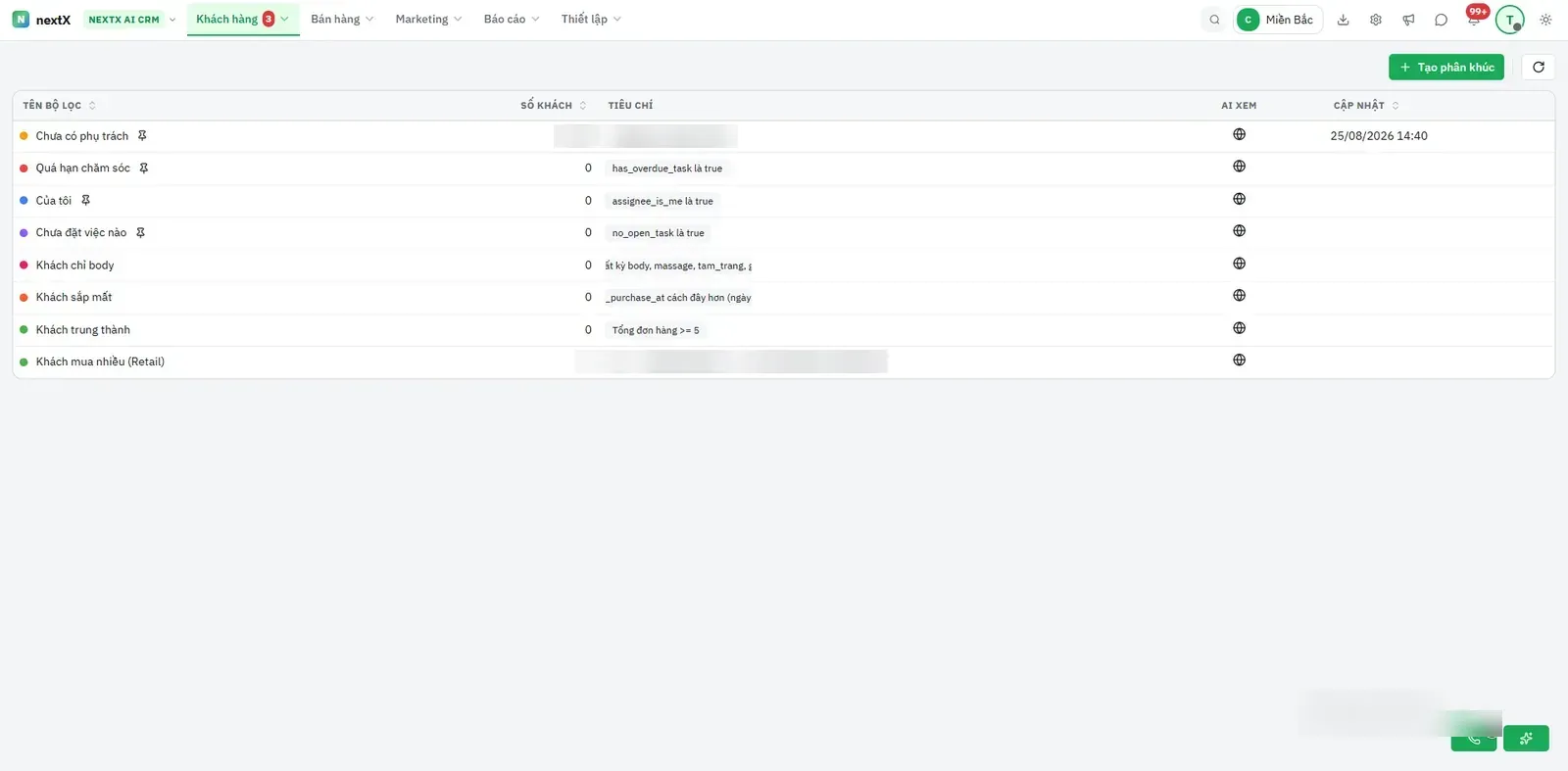Open the search magnifier in top bar
Viewport: 1568px width, 771px height.
[x=1214, y=20]
